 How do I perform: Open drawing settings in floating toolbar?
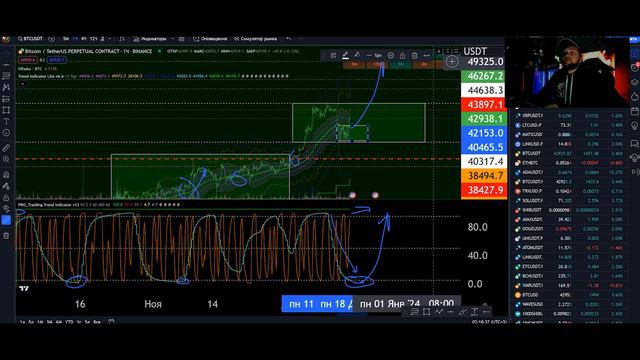[x=391, y=55]
